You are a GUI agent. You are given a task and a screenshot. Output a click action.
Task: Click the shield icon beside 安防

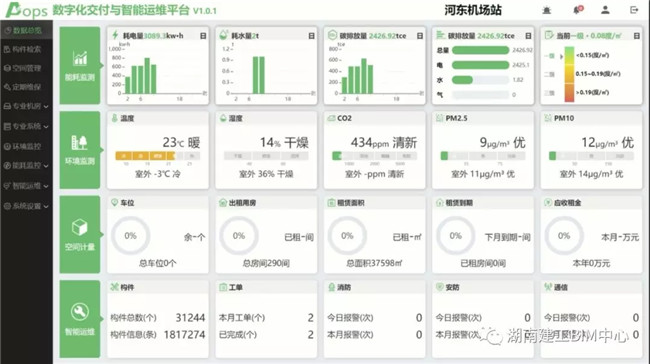440,287
